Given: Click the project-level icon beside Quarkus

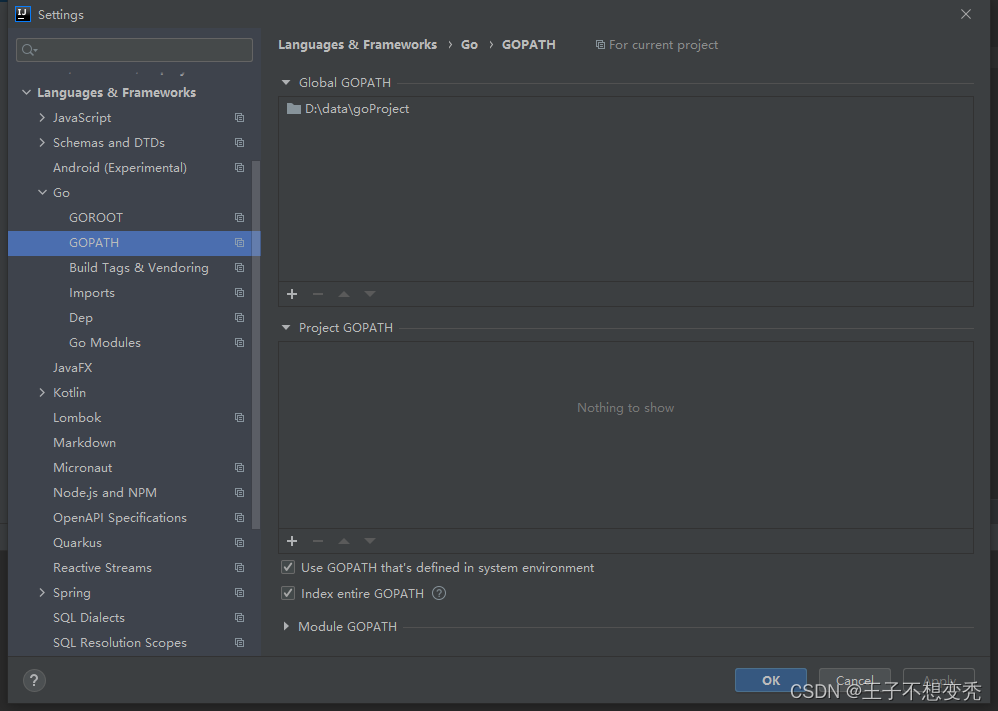Looking at the screenshot, I should (239, 542).
